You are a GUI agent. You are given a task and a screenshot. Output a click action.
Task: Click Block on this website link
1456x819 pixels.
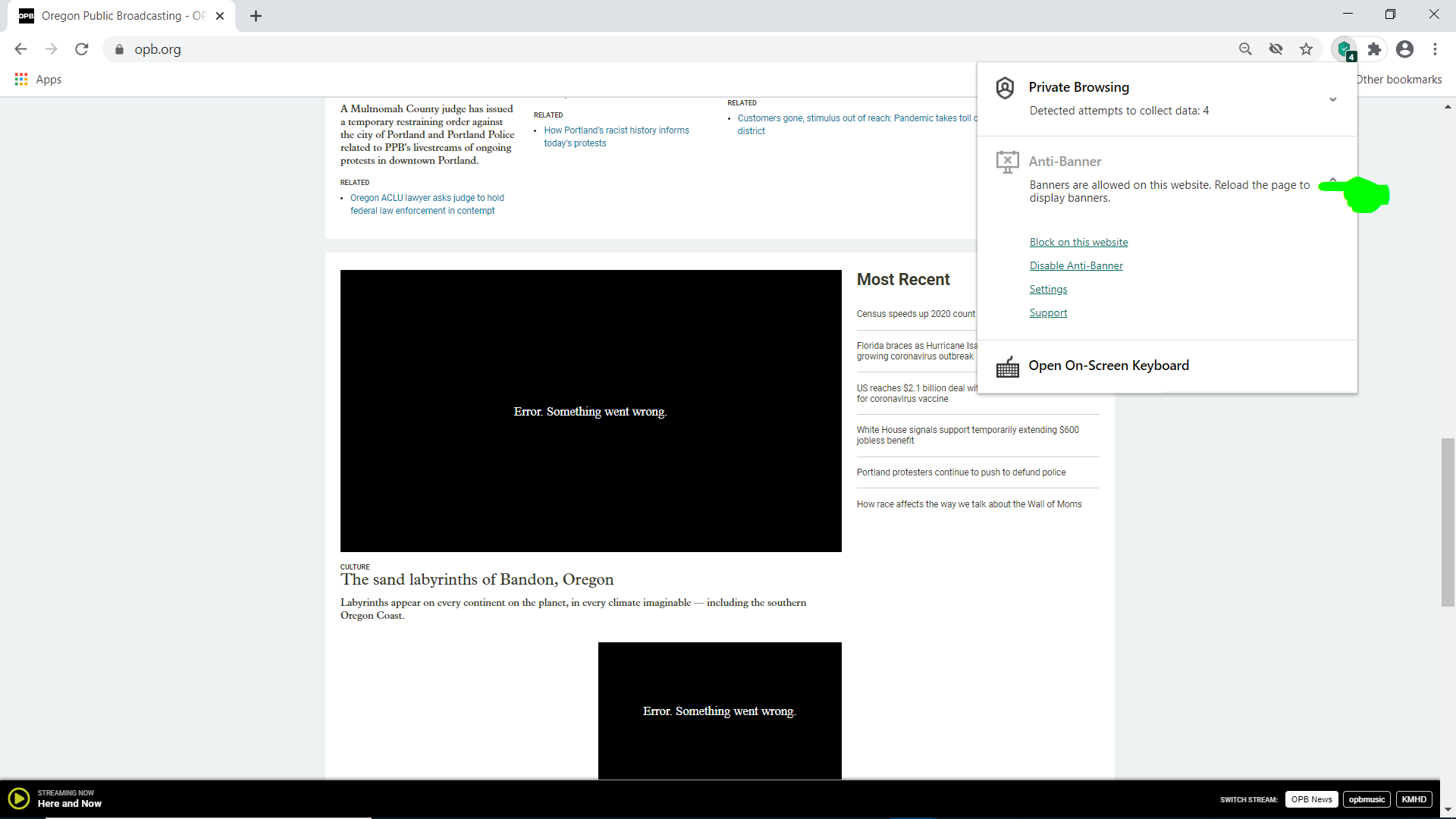tap(1078, 242)
